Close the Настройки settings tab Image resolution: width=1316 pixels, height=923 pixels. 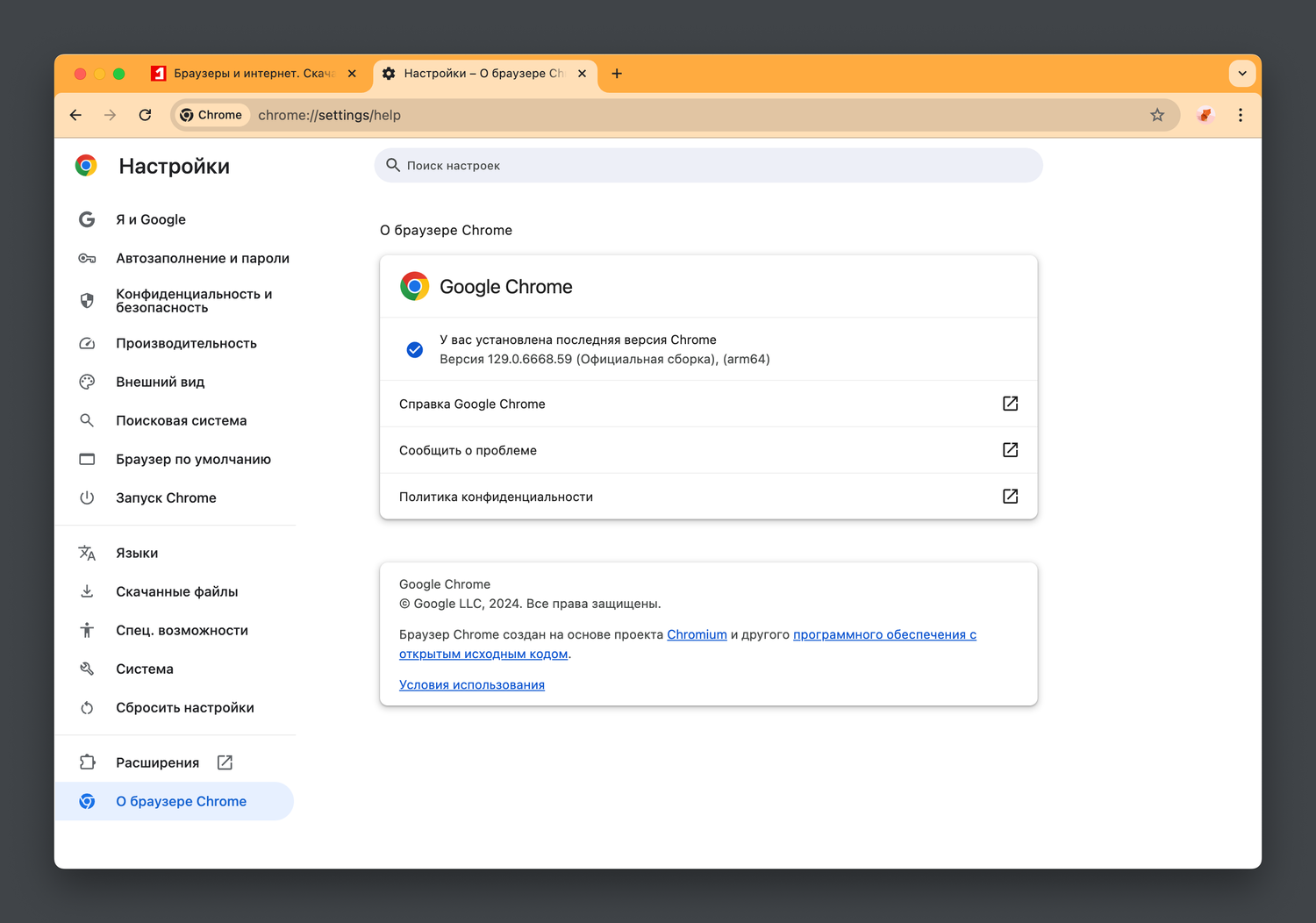[582, 74]
